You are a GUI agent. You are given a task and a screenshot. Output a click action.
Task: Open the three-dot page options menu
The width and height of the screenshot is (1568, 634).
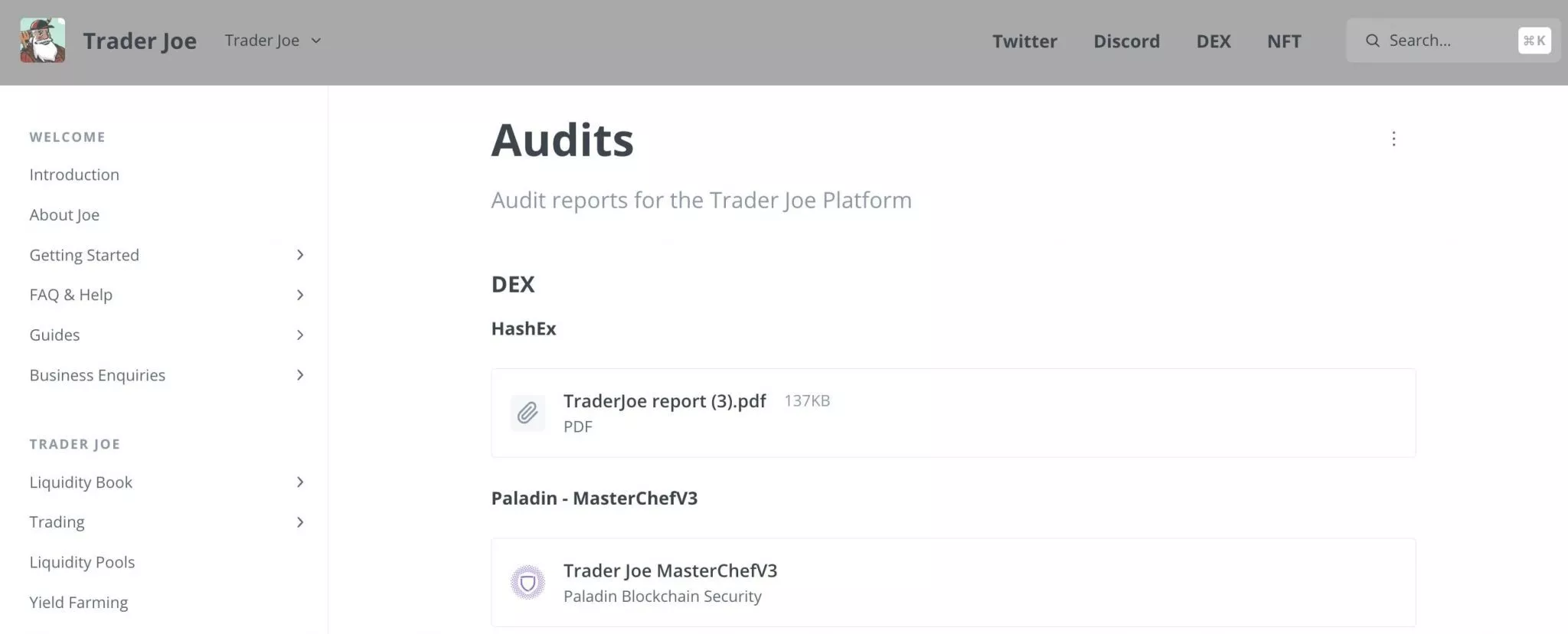coord(1393,139)
